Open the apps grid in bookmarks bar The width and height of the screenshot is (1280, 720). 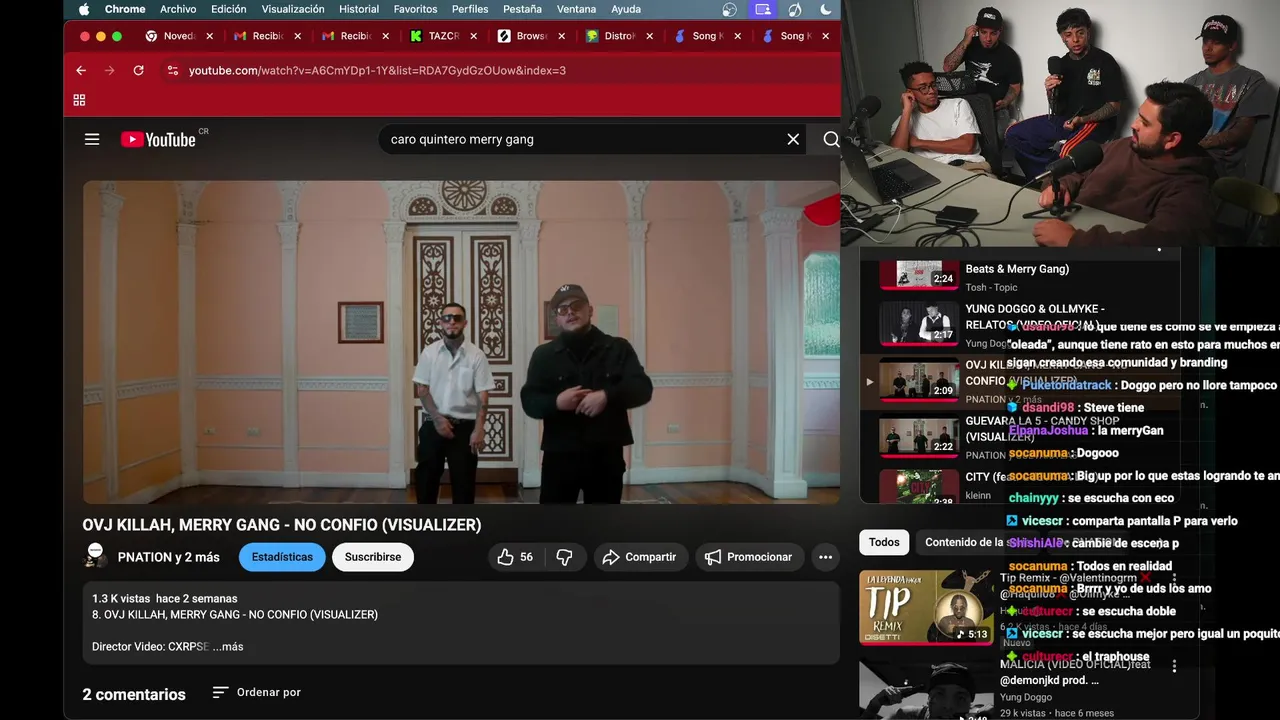pyautogui.click(x=79, y=100)
